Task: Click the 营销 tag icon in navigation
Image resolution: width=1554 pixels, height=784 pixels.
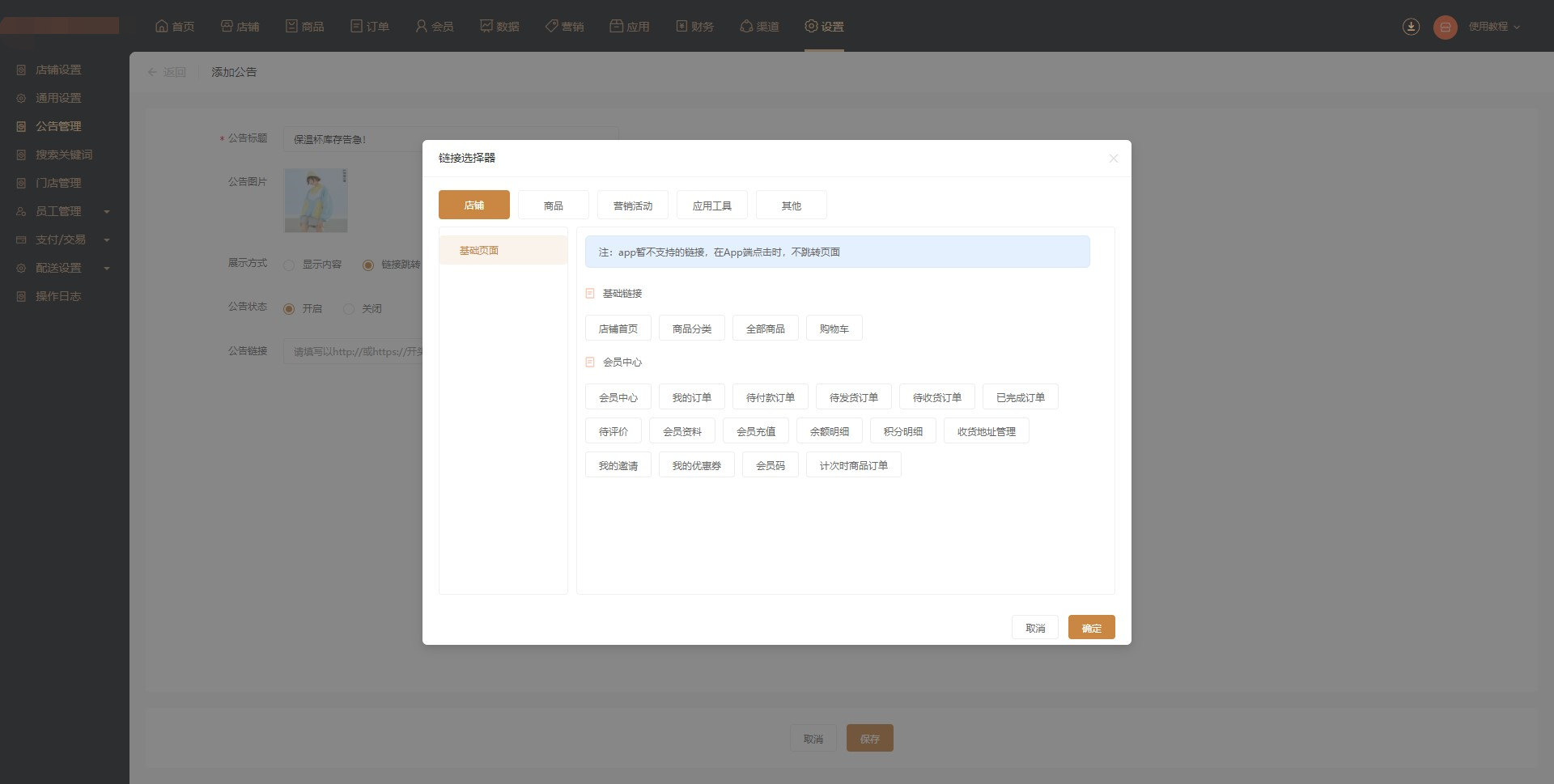Action: [551, 26]
